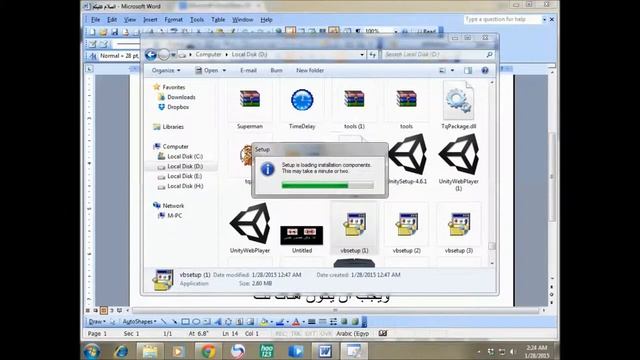The width and height of the screenshot is (640, 360).
Task: Open the Help menu in Word
Action: [x=266, y=20]
